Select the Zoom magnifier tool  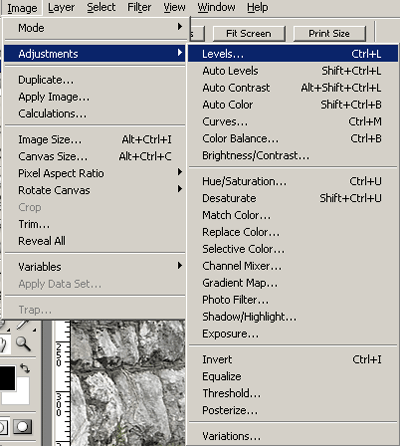tap(23, 344)
